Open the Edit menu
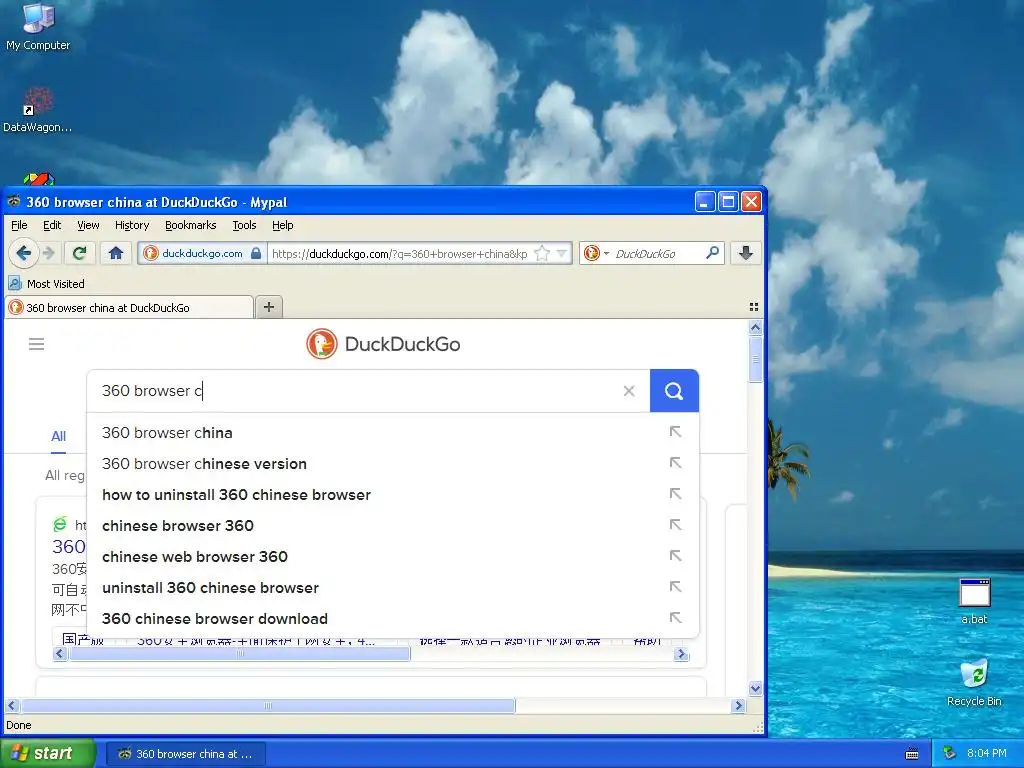The width and height of the screenshot is (1024, 768). (52, 225)
